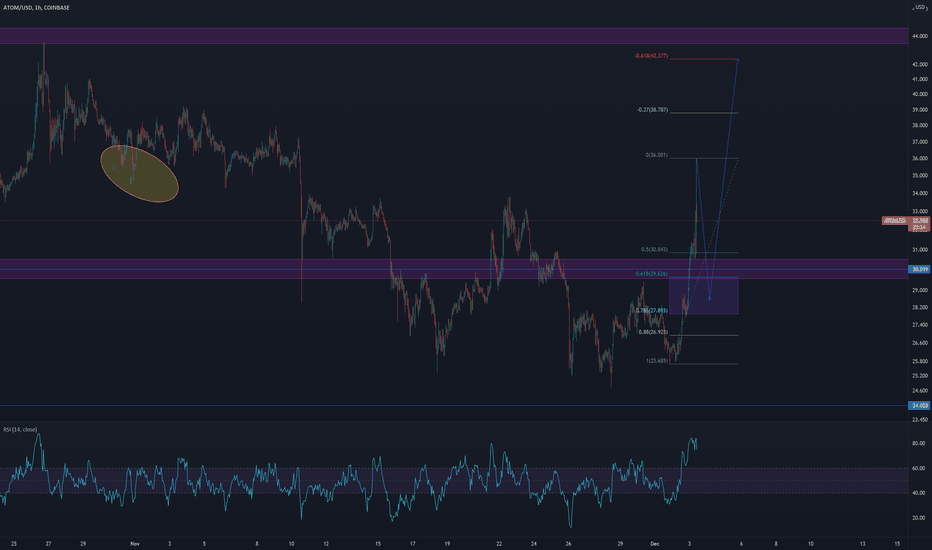
Task: Click the 0.618(29.626) fib level label
Action: tap(651, 274)
